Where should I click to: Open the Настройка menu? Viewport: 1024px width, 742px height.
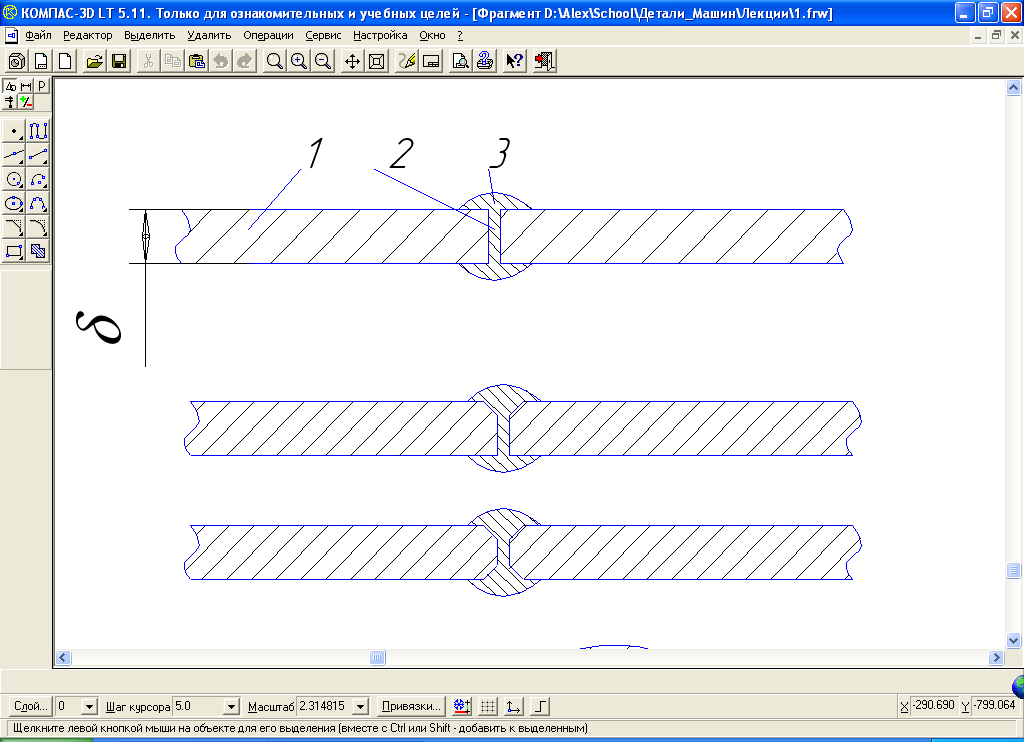tap(380, 35)
